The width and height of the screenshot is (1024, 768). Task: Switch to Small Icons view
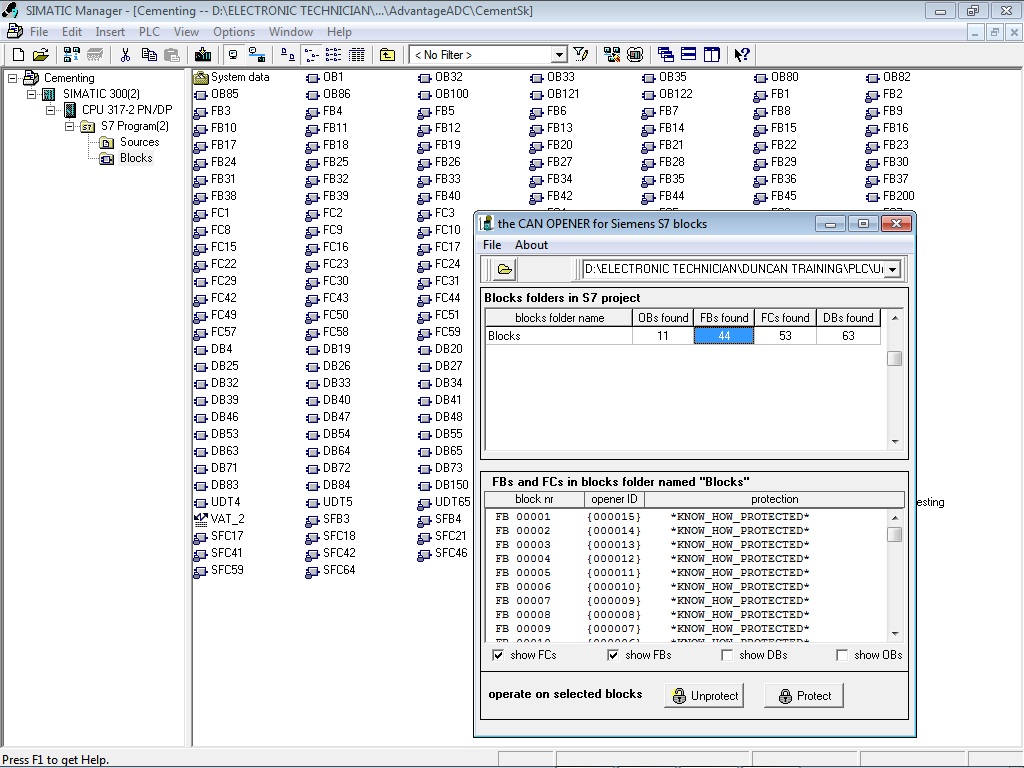(312, 55)
